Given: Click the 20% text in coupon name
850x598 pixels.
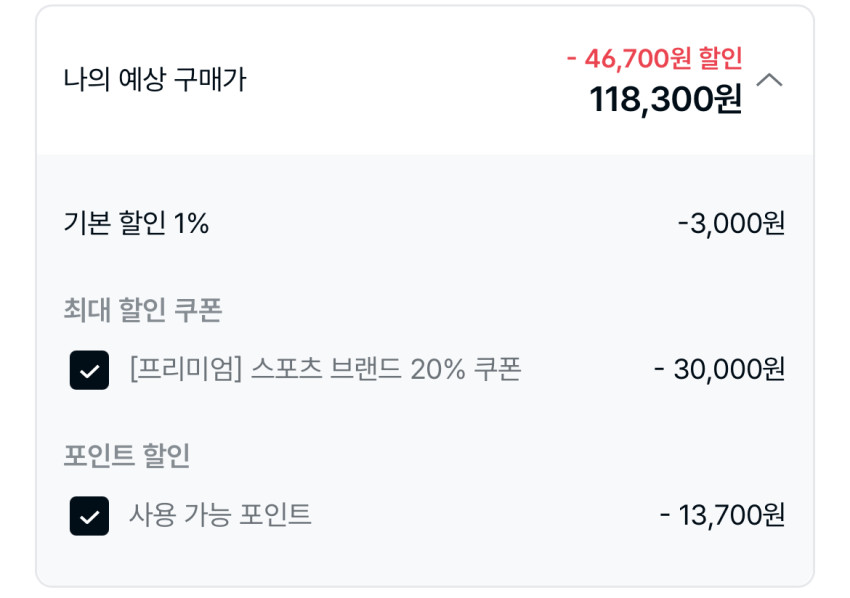Looking at the screenshot, I should click(437, 369).
